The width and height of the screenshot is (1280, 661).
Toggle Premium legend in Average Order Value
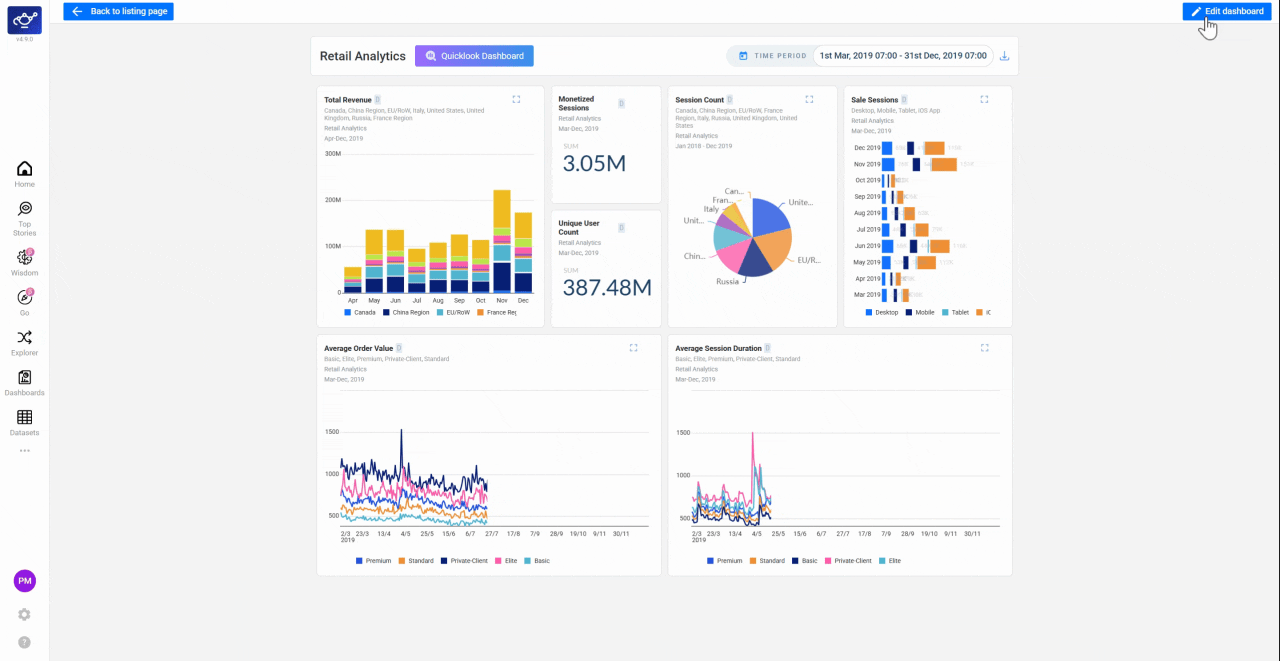(373, 561)
